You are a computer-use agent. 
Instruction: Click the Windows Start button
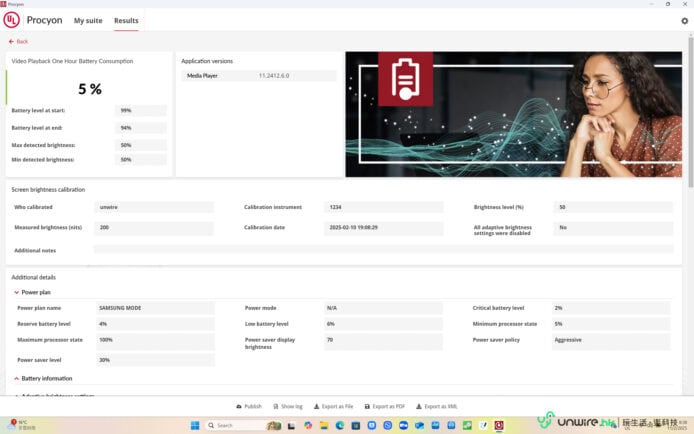click(196, 425)
